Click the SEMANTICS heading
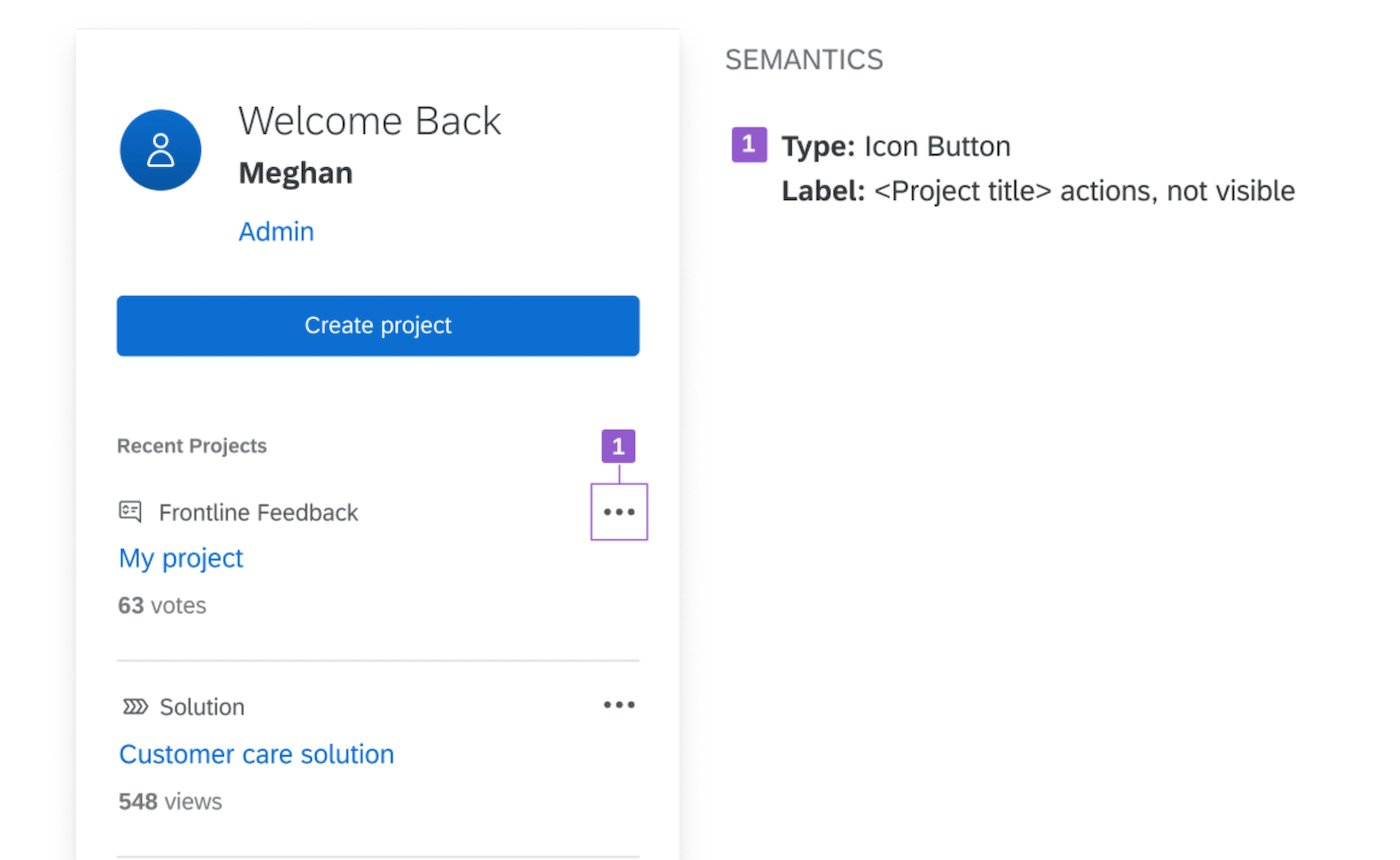 [804, 60]
